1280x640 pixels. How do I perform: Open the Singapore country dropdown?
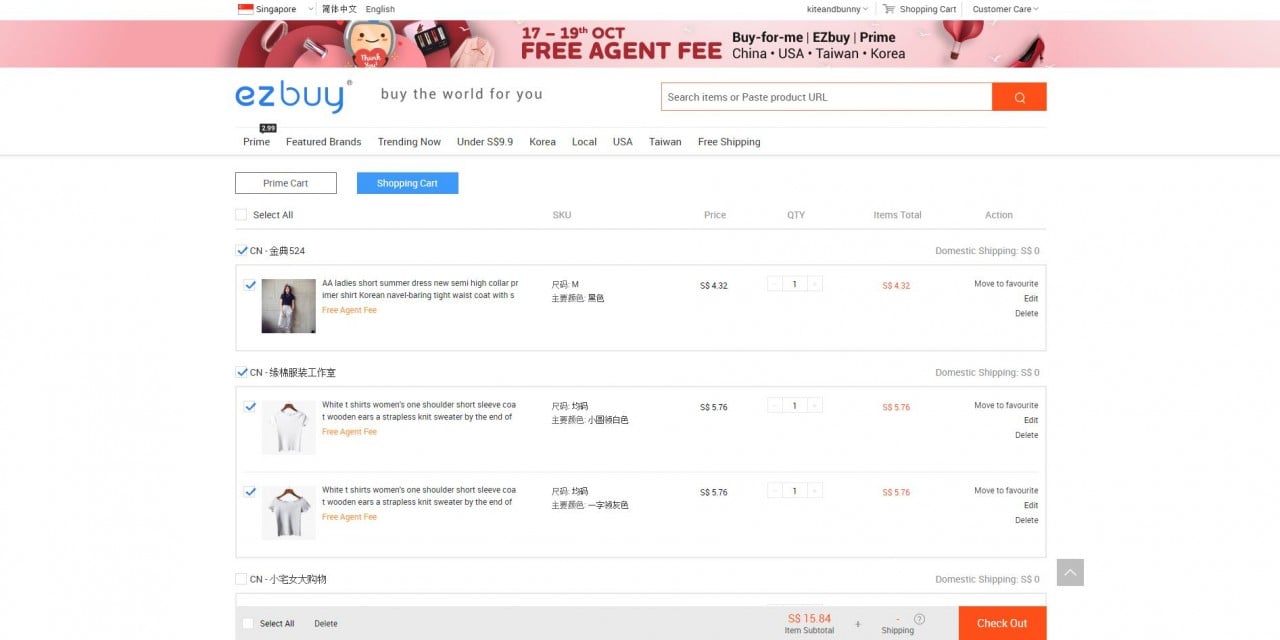311,9
